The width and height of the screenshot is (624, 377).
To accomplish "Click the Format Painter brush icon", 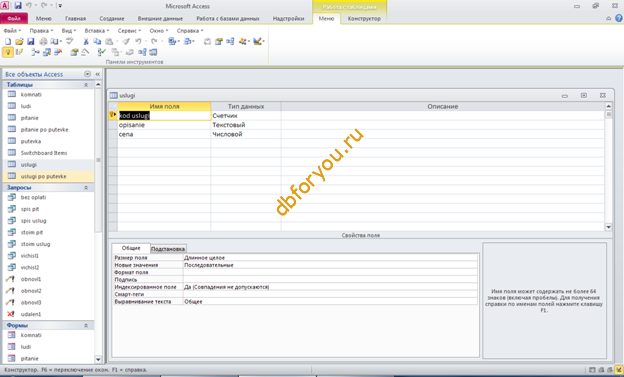I will click(x=126, y=41).
